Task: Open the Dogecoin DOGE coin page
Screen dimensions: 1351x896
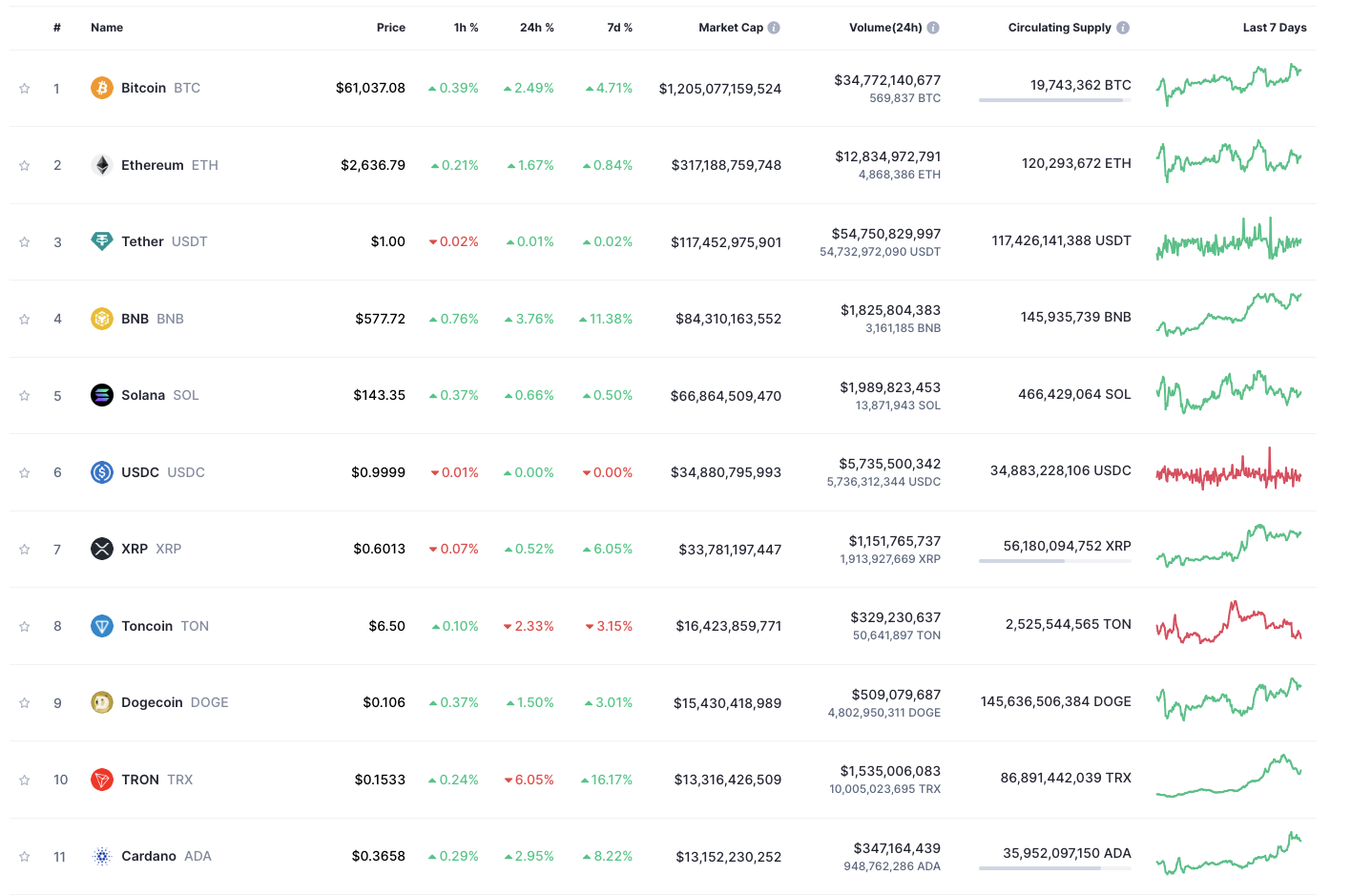Action: [x=160, y=702]
